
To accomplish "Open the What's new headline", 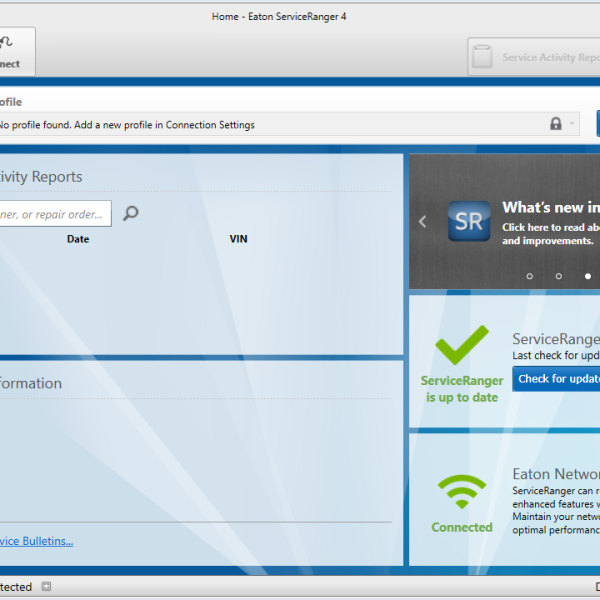I will [x=550, y=208].
